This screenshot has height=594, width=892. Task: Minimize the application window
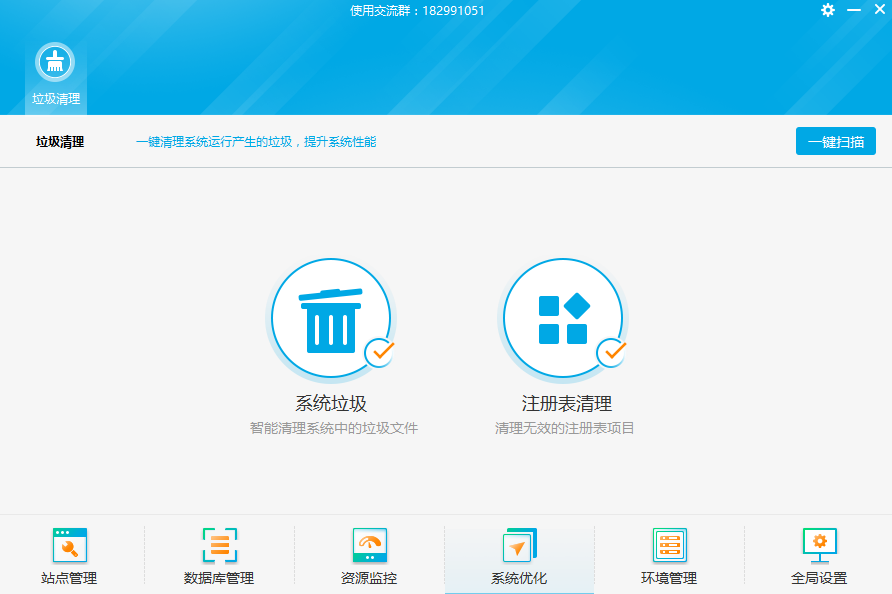point(854,10)
